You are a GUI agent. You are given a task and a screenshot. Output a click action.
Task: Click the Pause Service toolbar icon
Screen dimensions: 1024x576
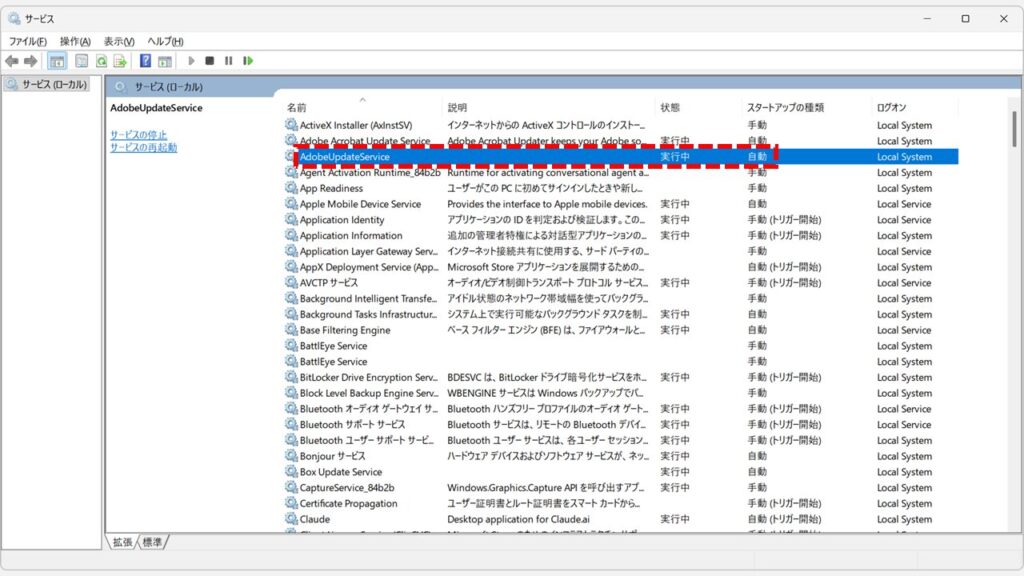click(229, 61)
